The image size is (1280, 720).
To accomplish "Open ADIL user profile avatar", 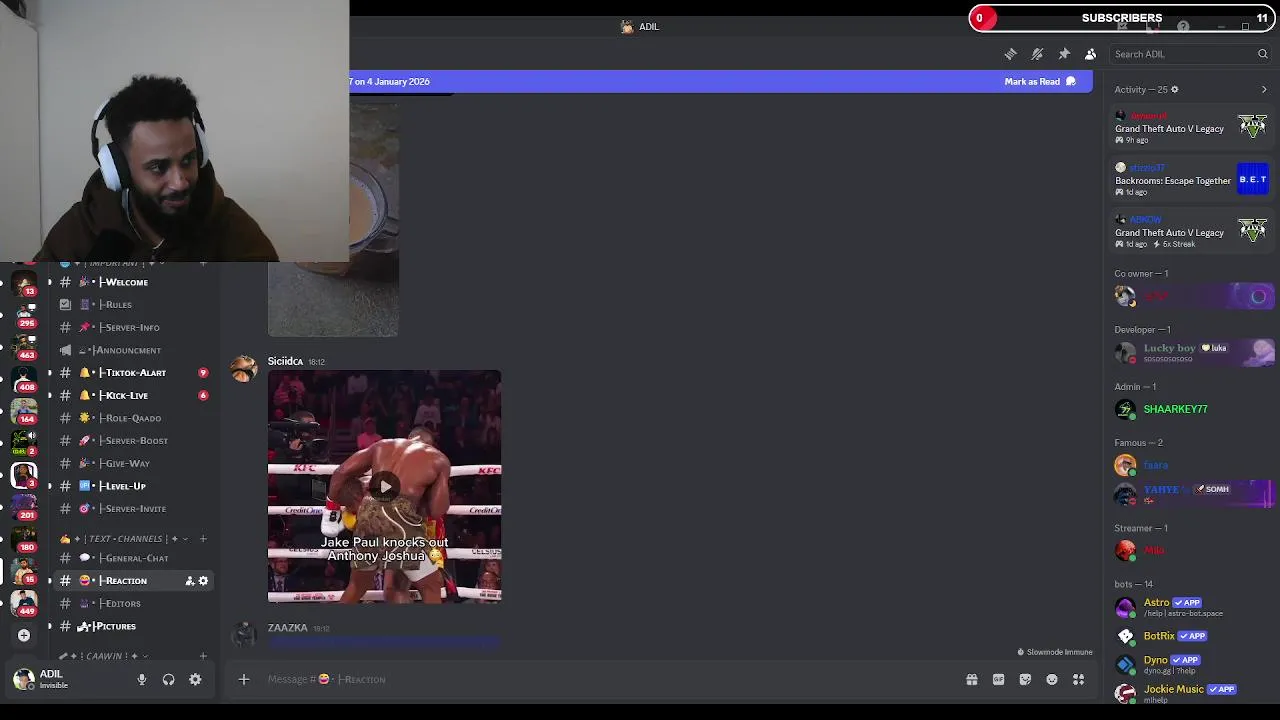I will coord(23,679).
